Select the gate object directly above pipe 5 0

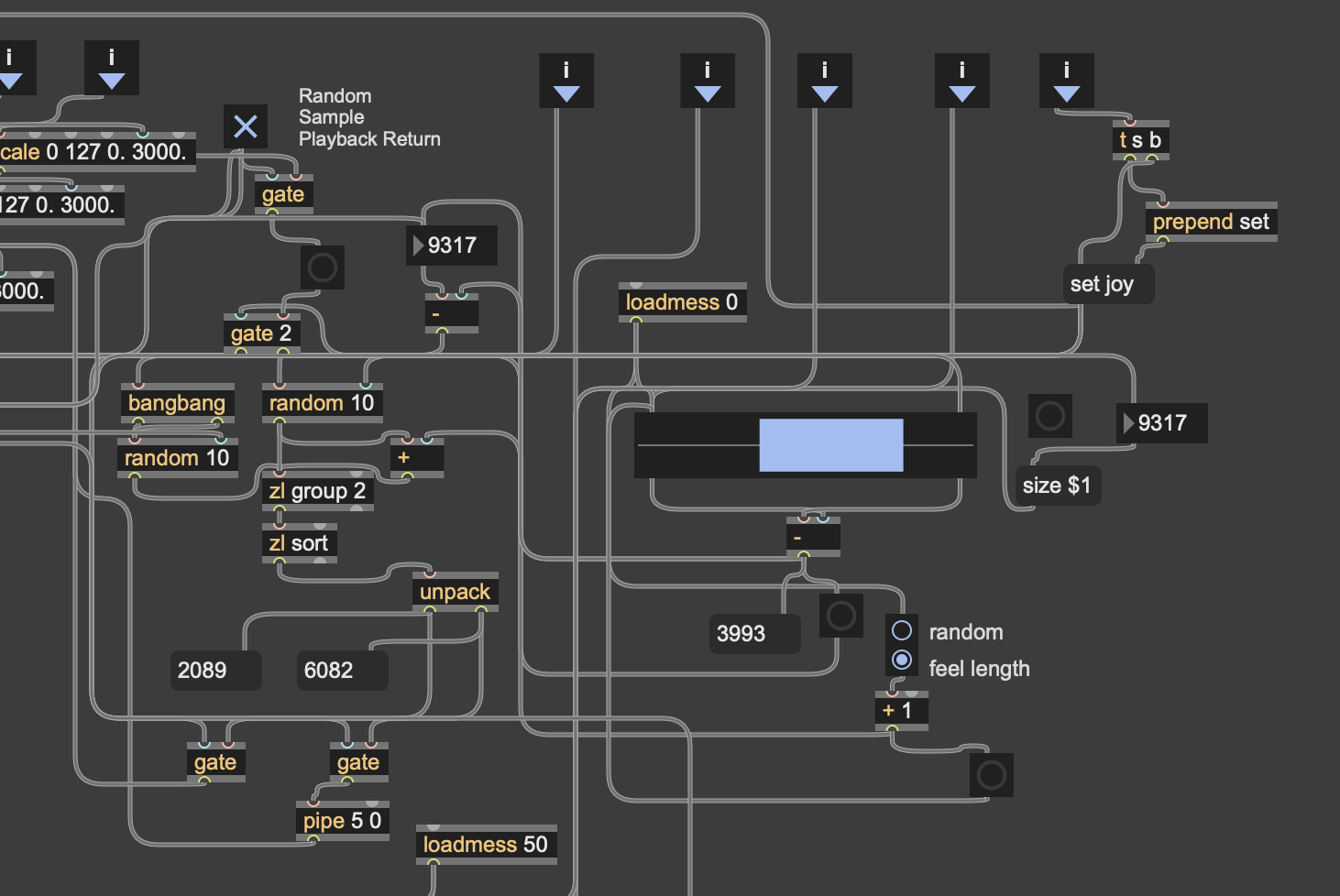[359, 762]
